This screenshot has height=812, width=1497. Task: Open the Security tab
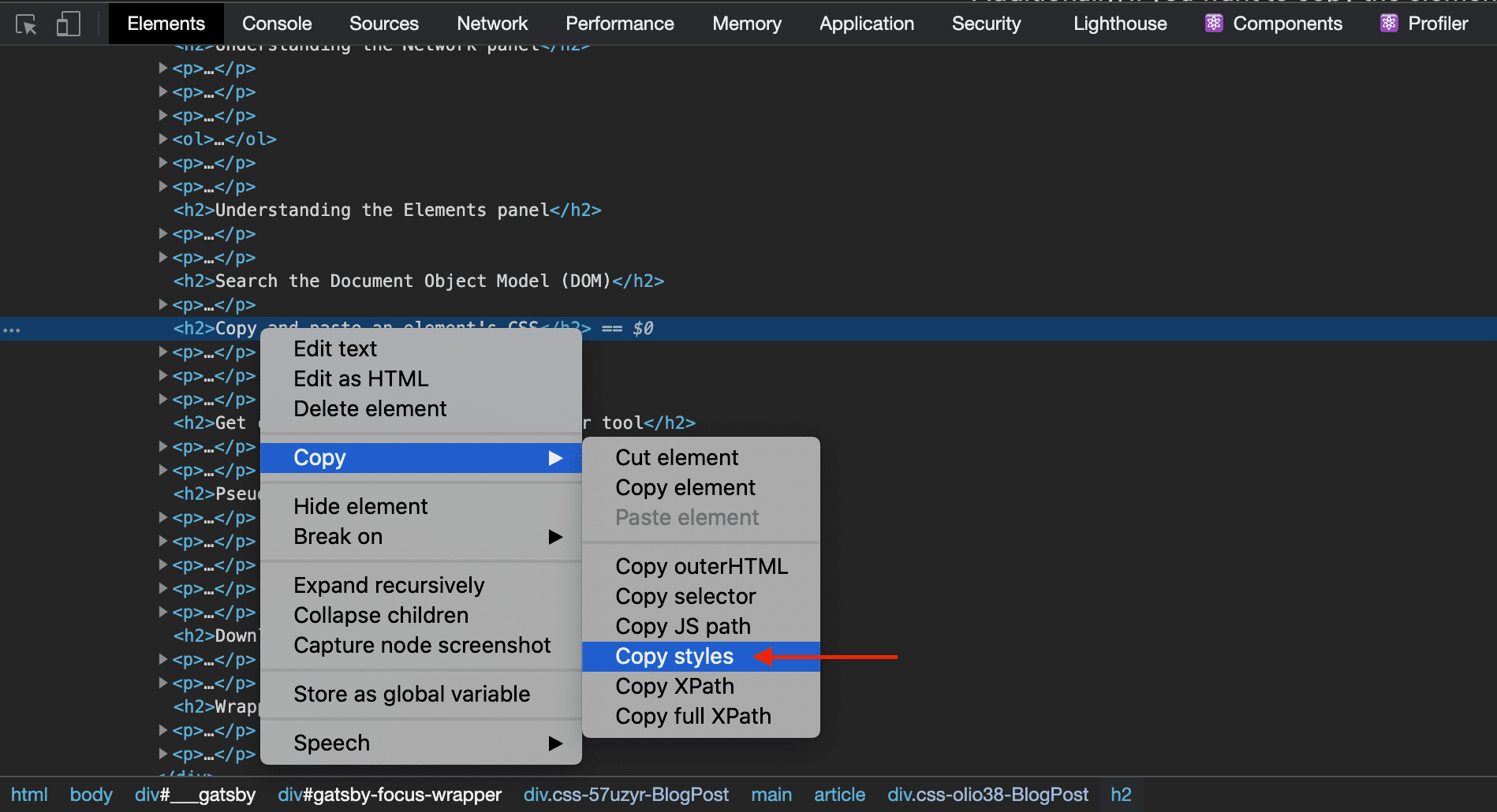click(x=986, y=24)
